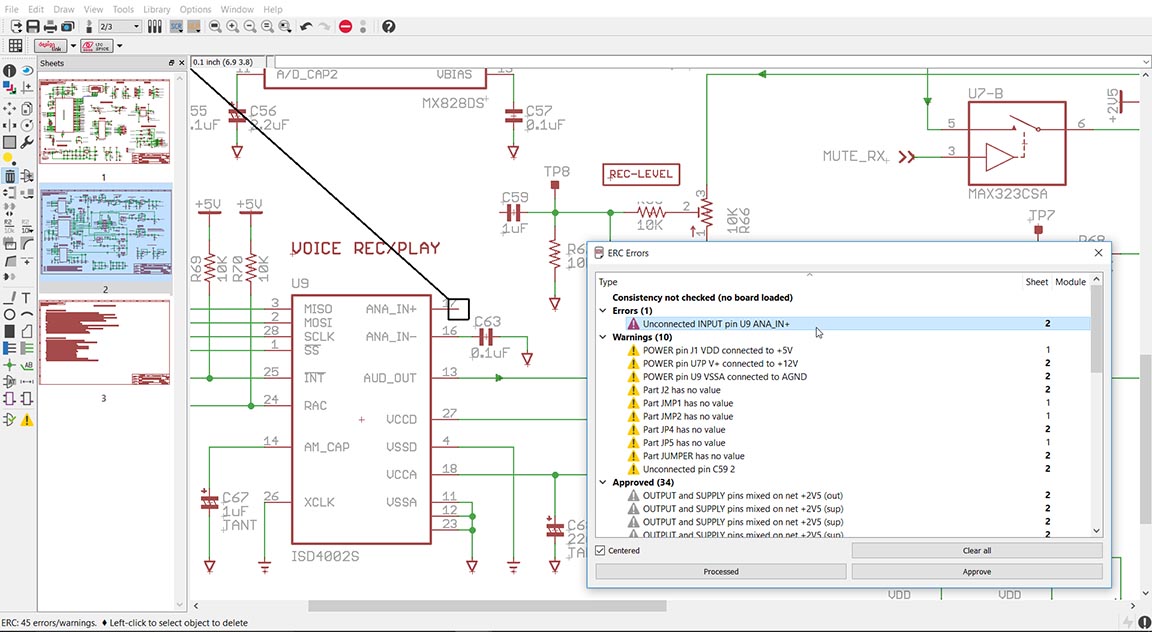Uncheck the Centered checkbox
Image resolution: width=1152 pixels, height=632 pixels.
600,551
